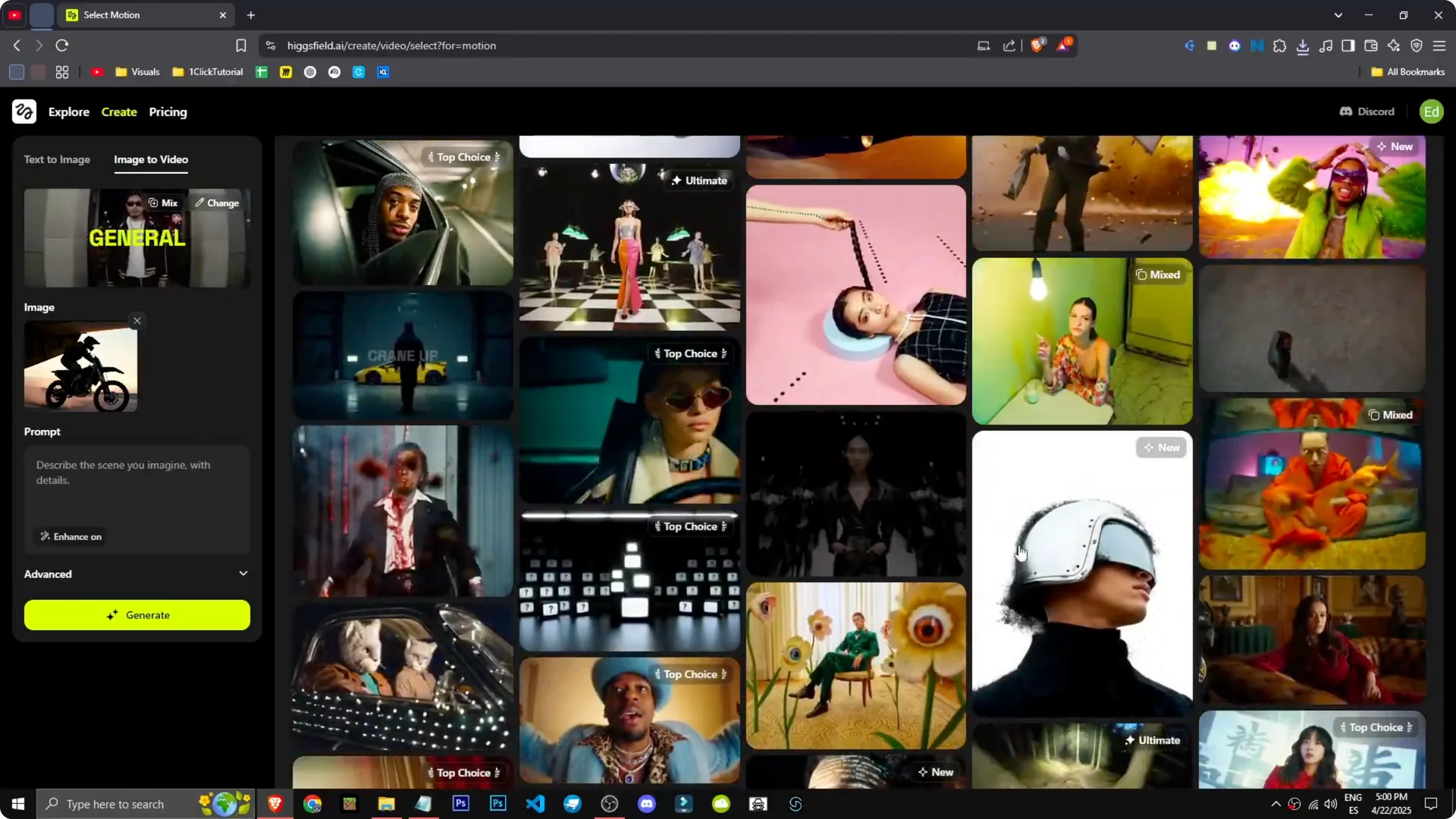Open the browser tab search chevron
Viewport: 1456px width, 819px height.
tap(1339, 14)
